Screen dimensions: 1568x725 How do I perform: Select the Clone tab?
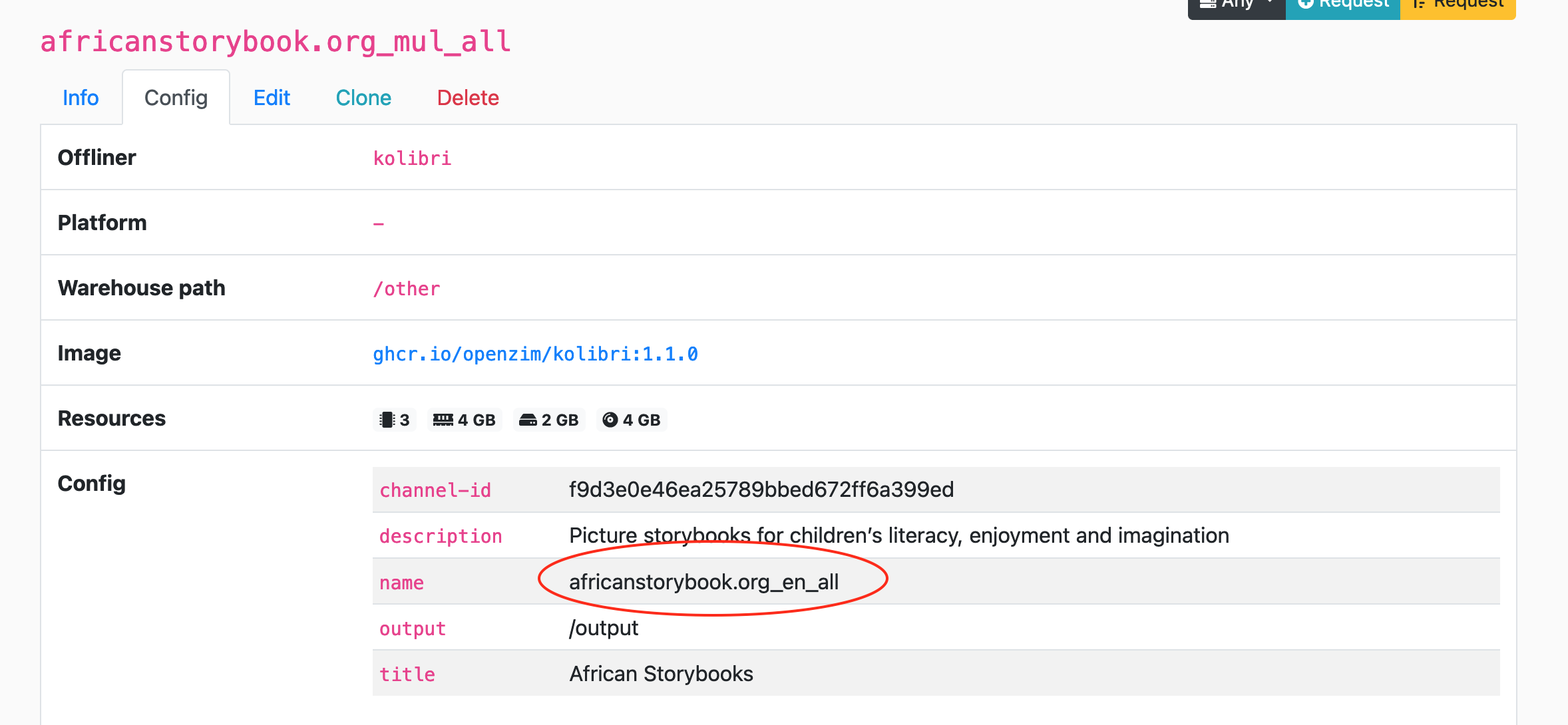coord(363,97)
